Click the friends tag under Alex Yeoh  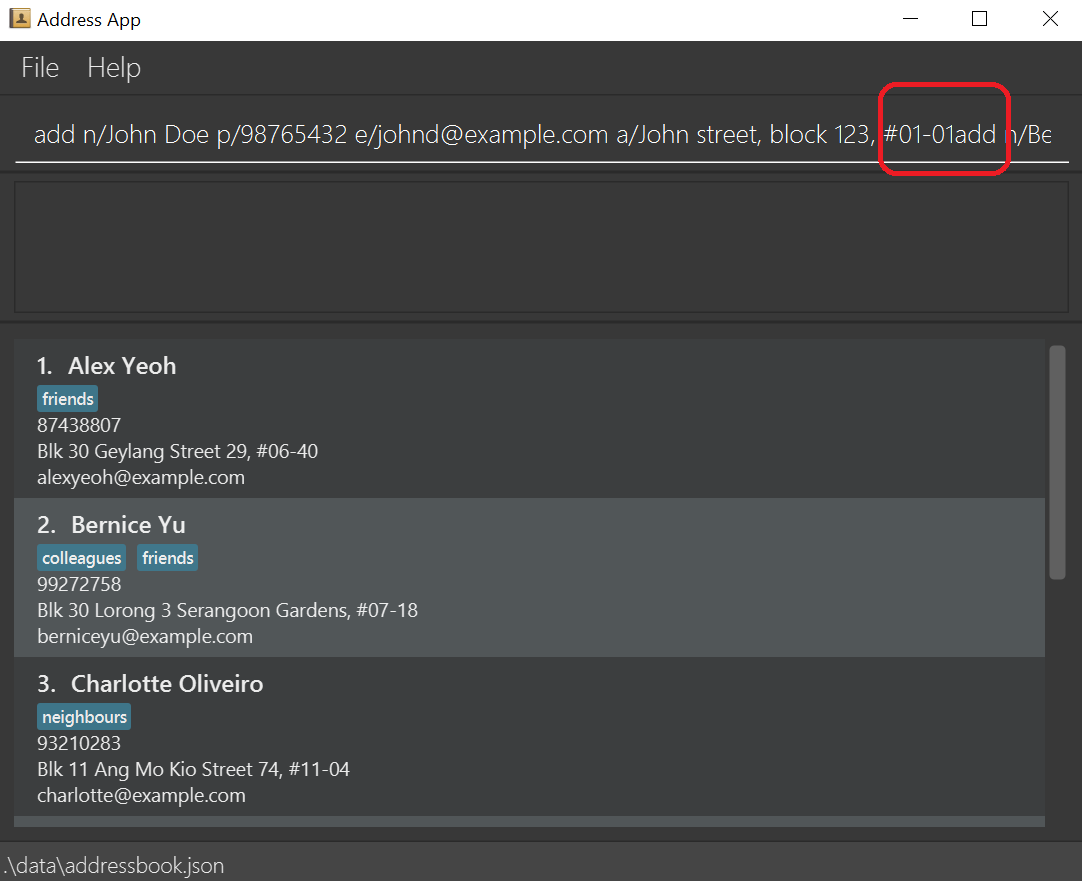point(68,399)
